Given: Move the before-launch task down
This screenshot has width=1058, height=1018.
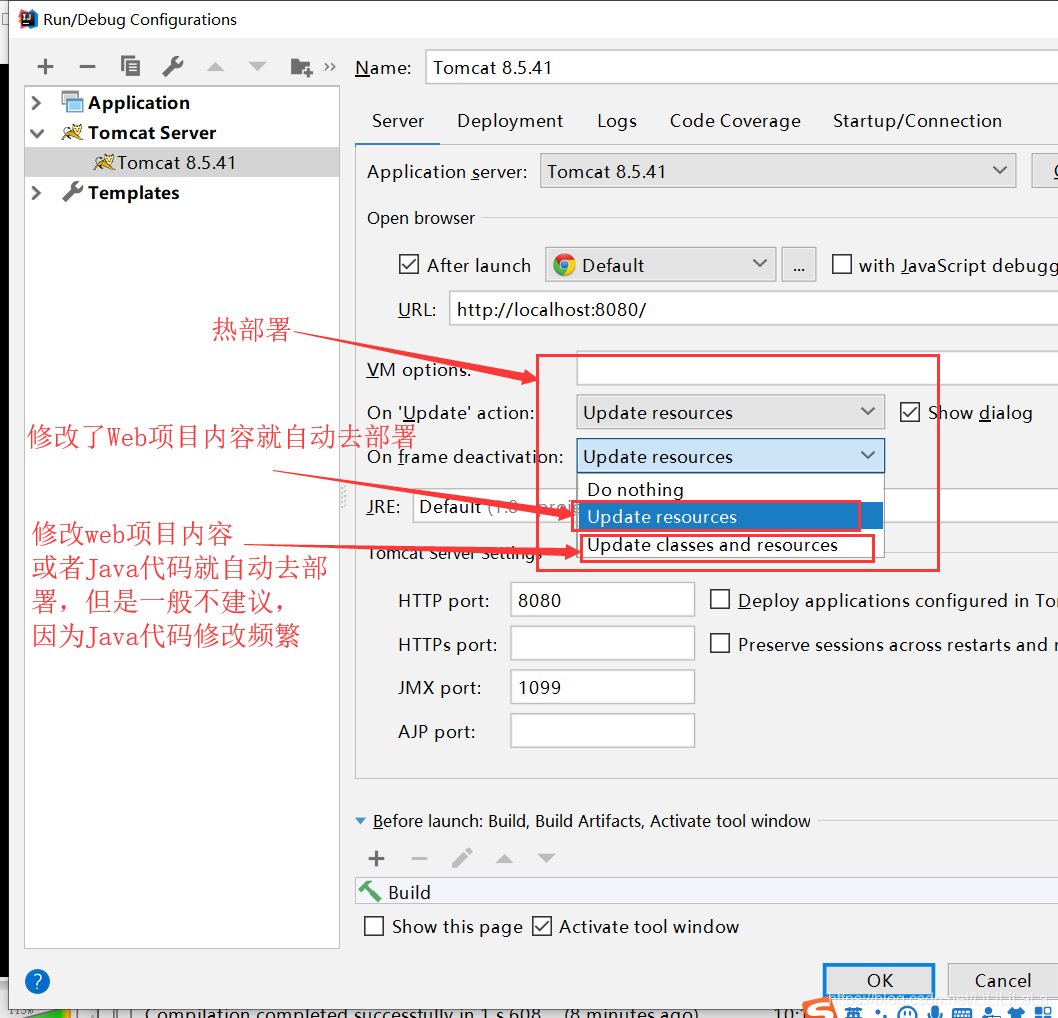Looking at the screenshot, I should coord(546,858).
